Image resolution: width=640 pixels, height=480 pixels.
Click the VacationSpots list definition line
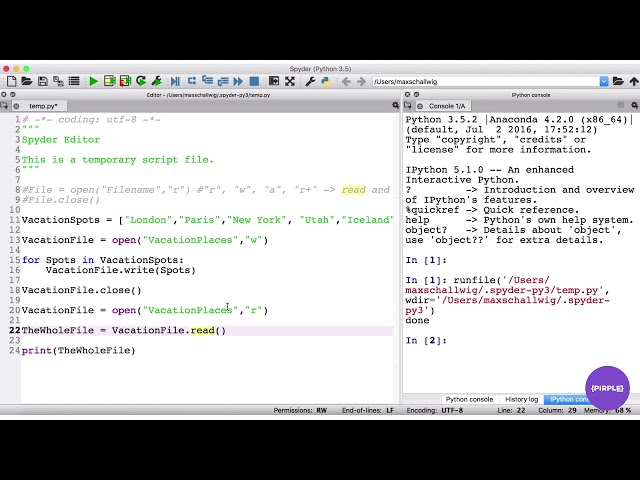(x=207, y=220)
